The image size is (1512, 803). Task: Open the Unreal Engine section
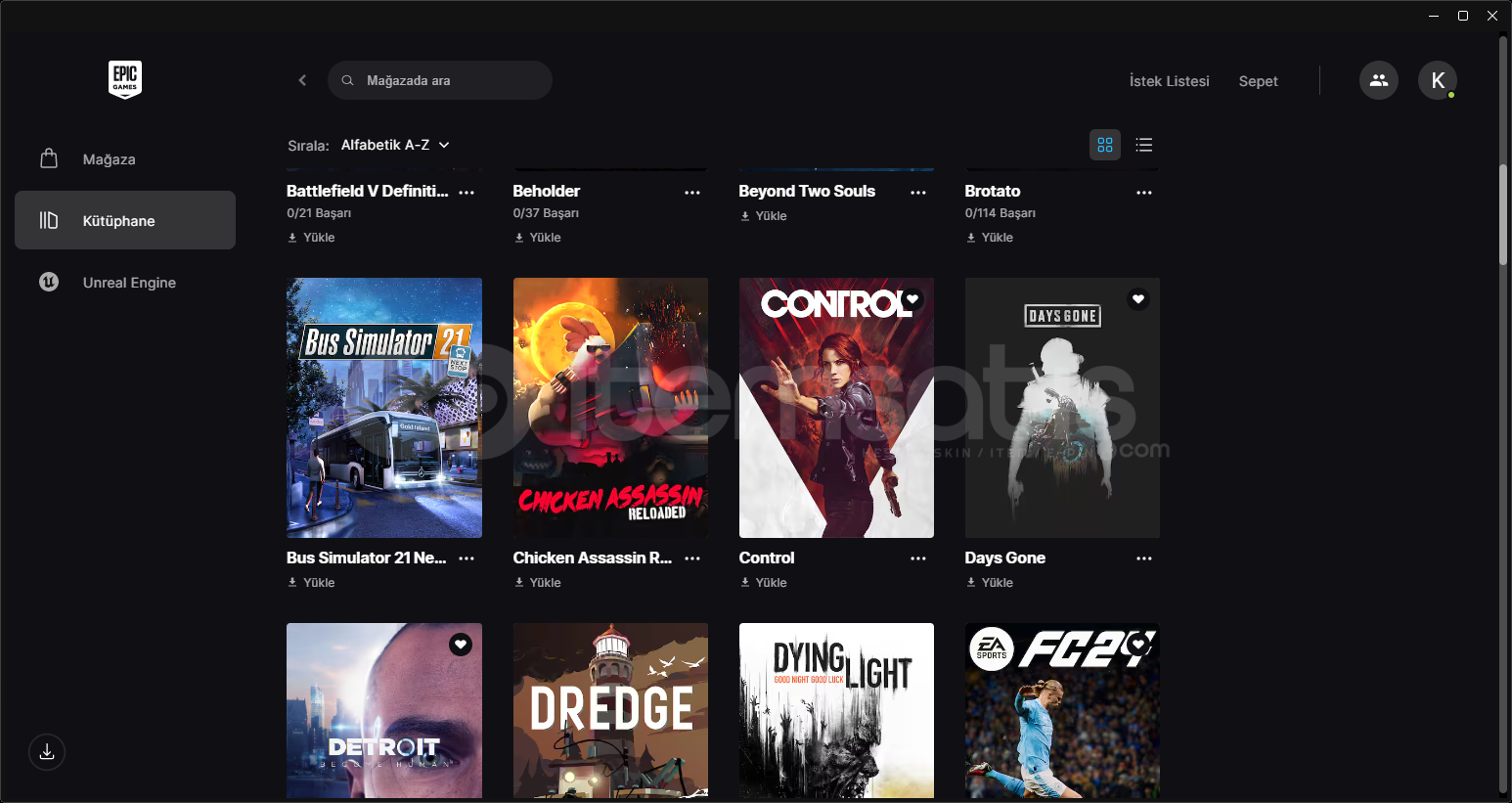(125, 282)
